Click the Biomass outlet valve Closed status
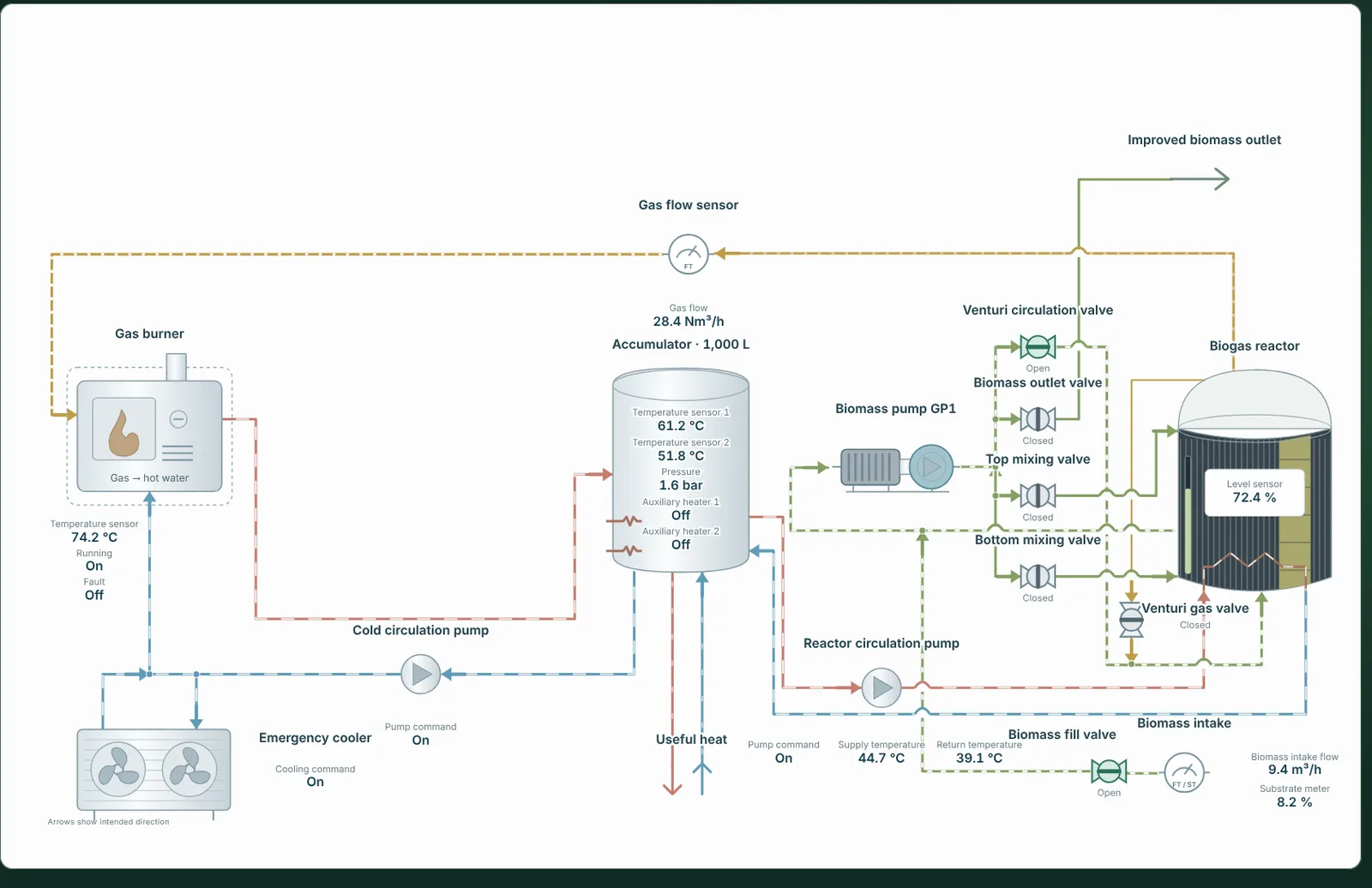Image resolution: width=1372 pixels, height=888 pixels. click(1038, 441)
